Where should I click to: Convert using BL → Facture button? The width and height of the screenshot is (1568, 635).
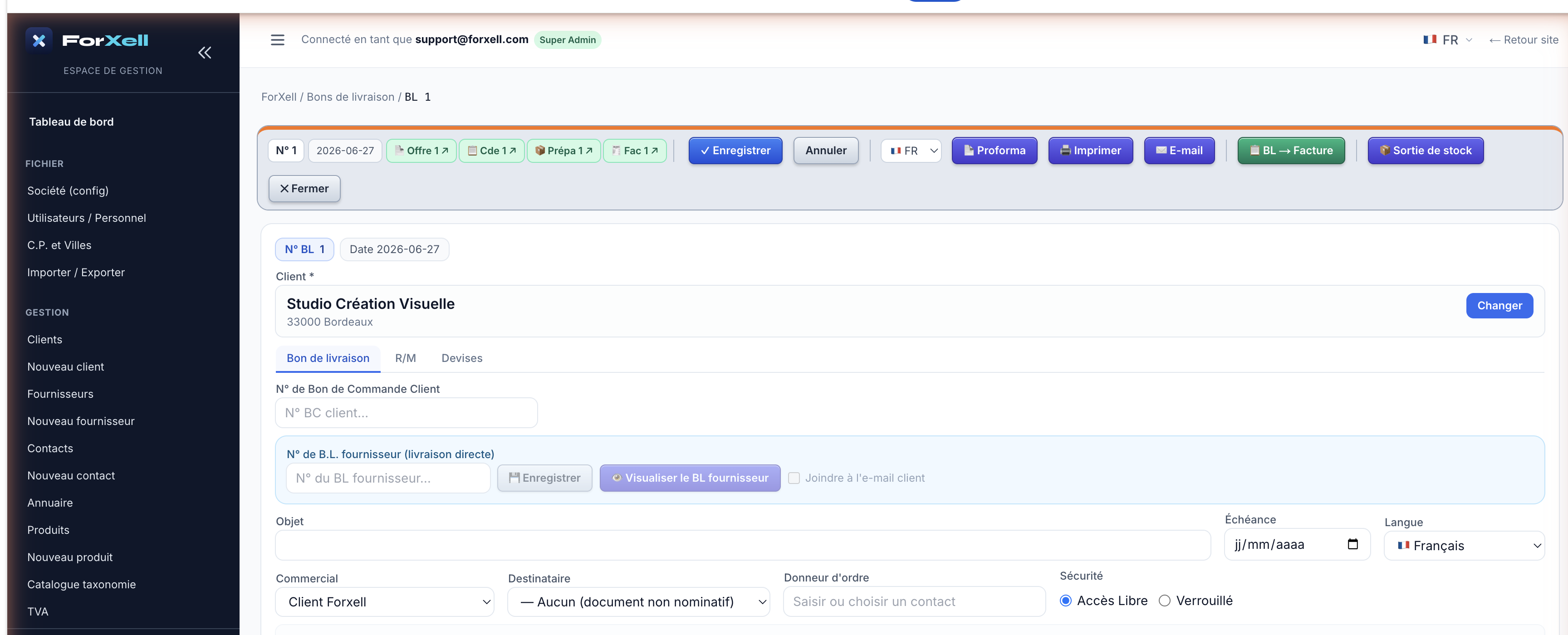pyautogui.click(x=1291, y=151)
